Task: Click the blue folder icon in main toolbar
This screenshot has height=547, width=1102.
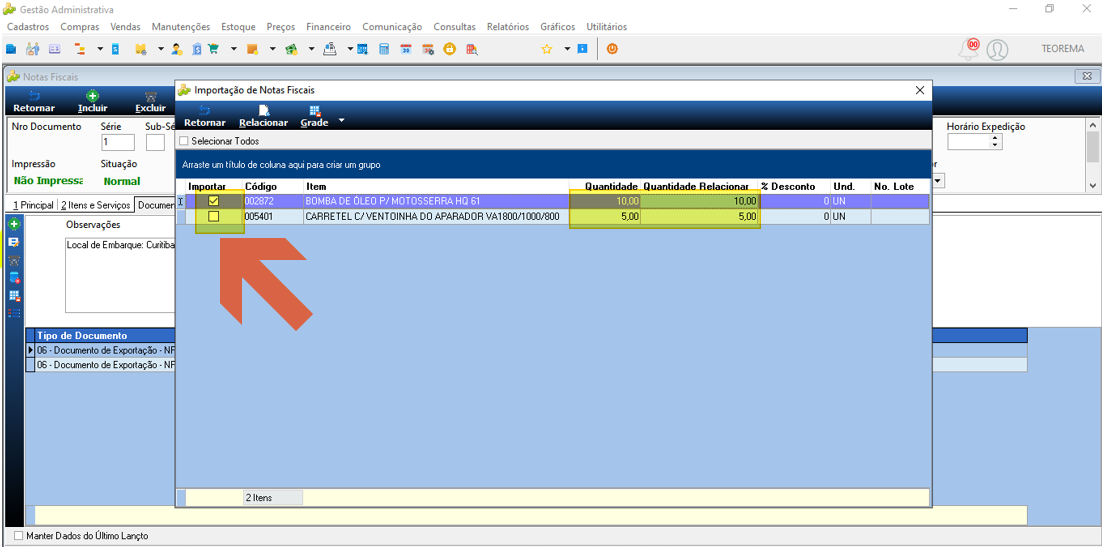Action: pyautogui.click(x=11, y=49)
